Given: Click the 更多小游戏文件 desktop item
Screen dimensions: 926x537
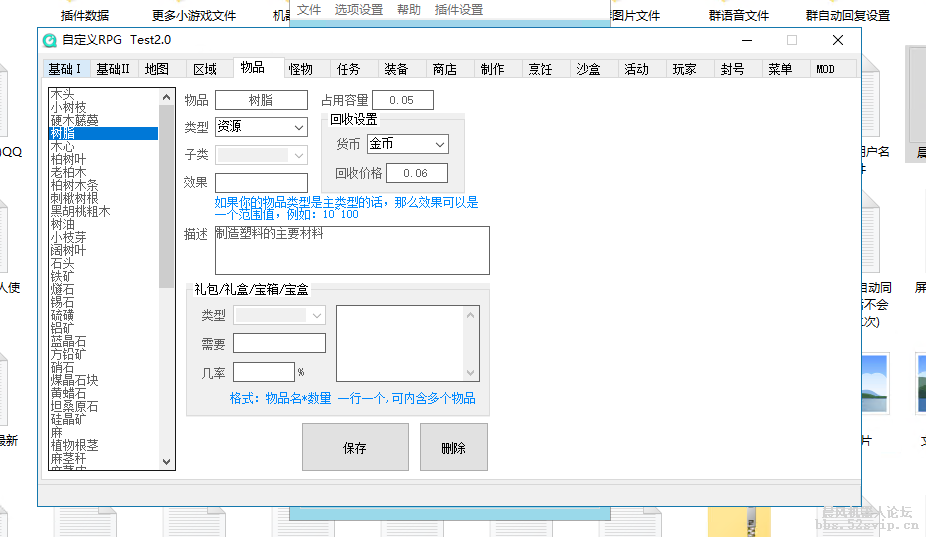Looking at the screenshot, I should click(194, 15).
